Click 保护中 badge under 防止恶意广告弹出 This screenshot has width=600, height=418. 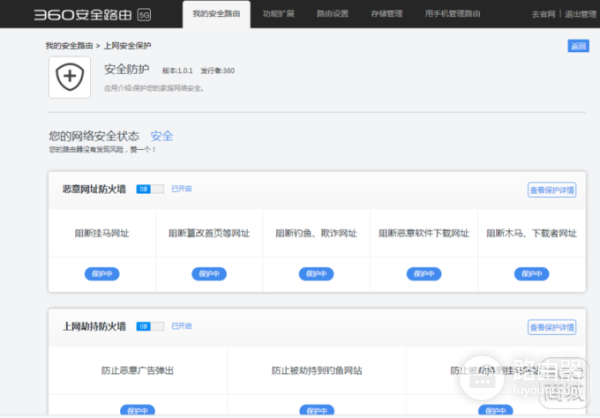coord(137,410)
